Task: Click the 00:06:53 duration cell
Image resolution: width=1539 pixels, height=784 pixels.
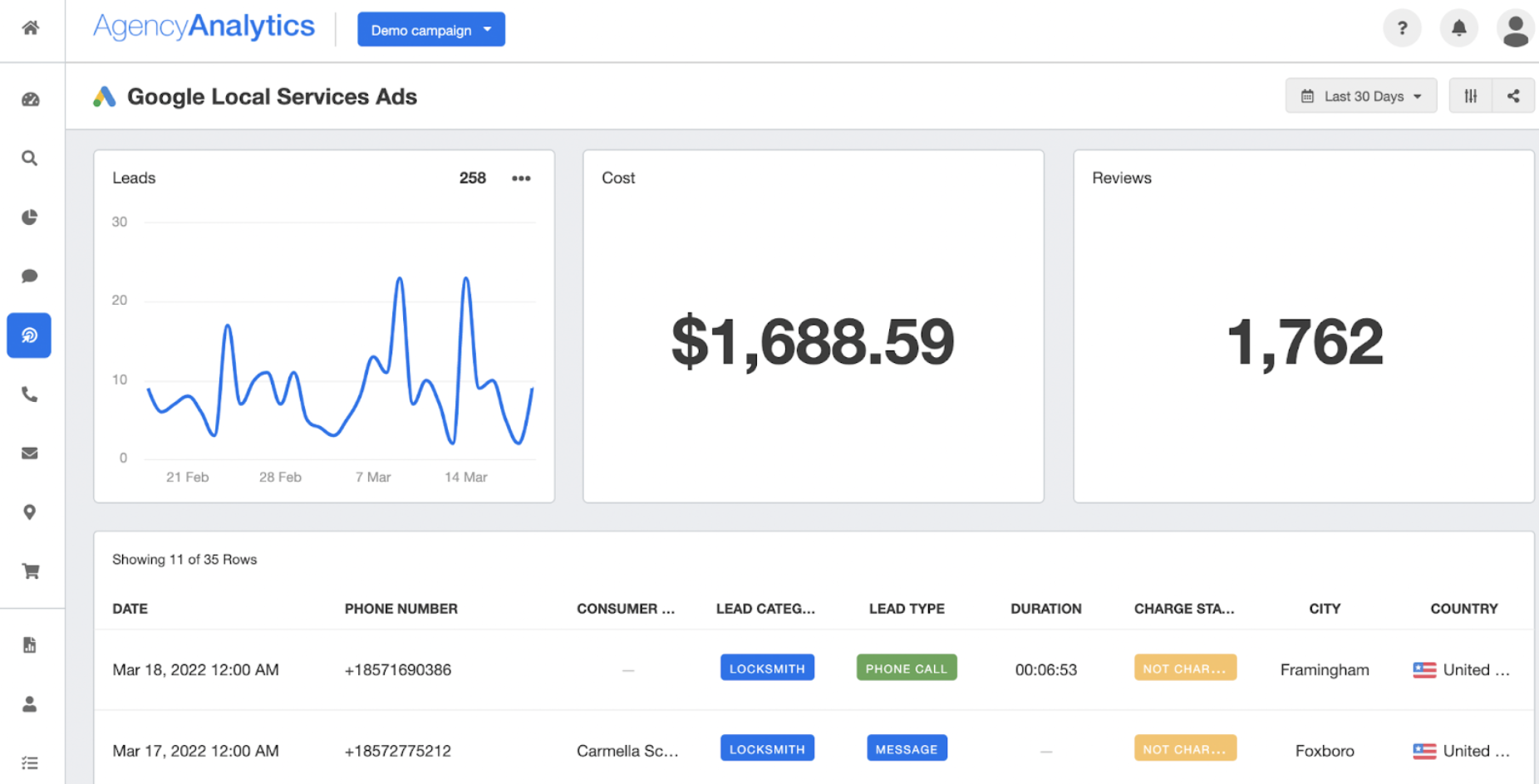Action: click(1046, 669)
